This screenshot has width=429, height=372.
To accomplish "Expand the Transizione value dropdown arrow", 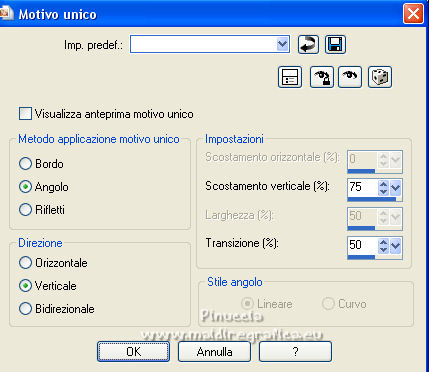I will pyautogui.click(x=396, y=246).
